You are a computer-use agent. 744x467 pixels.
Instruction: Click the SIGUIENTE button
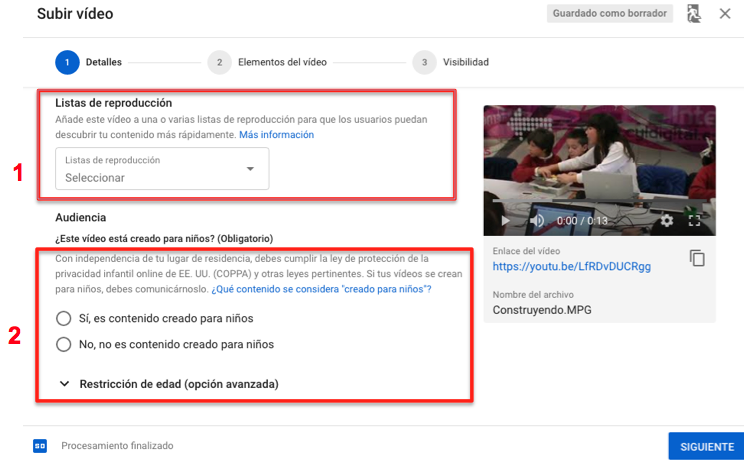[x=707, y=447]
